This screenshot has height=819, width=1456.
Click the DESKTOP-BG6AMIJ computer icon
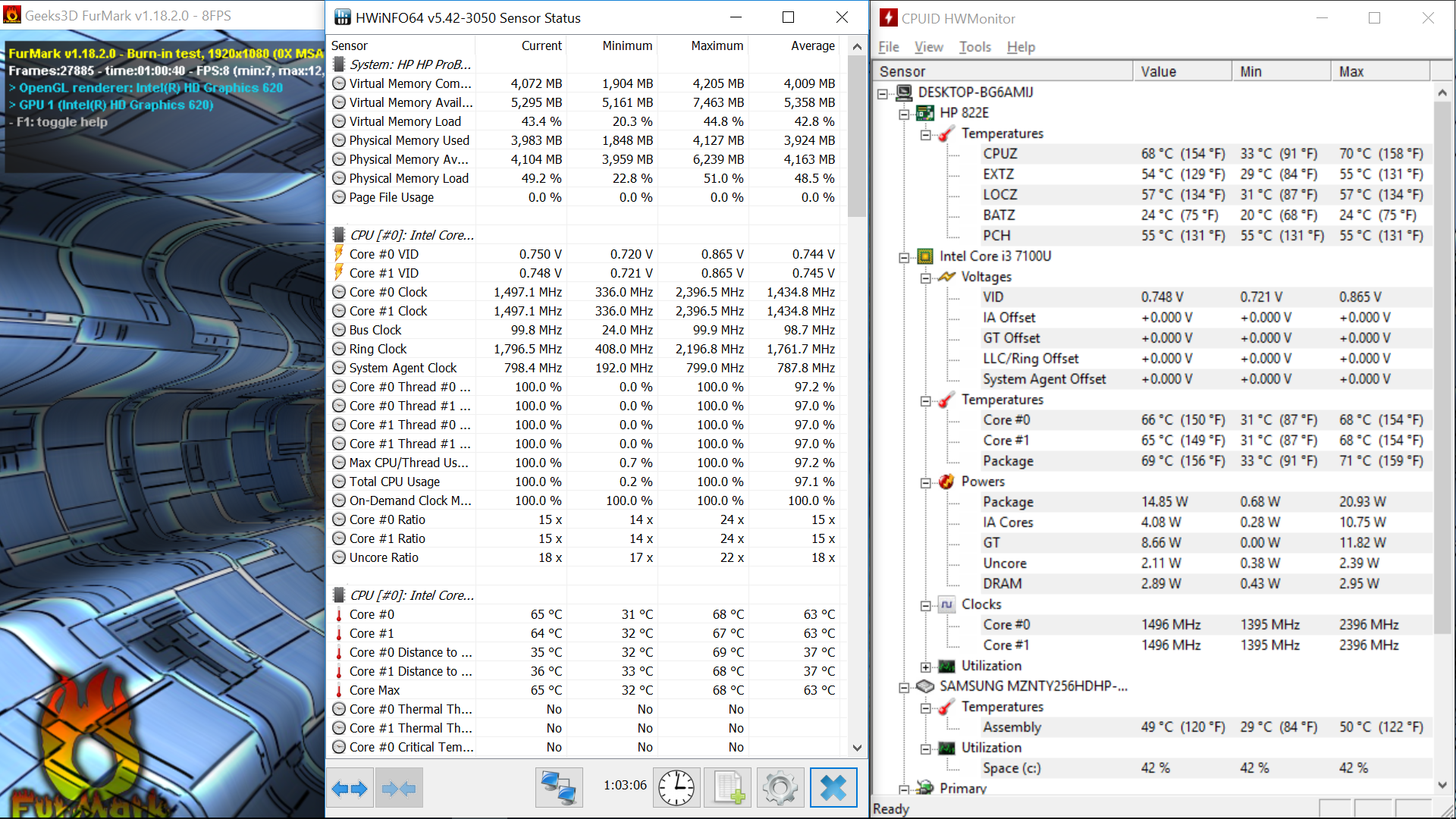904,93
